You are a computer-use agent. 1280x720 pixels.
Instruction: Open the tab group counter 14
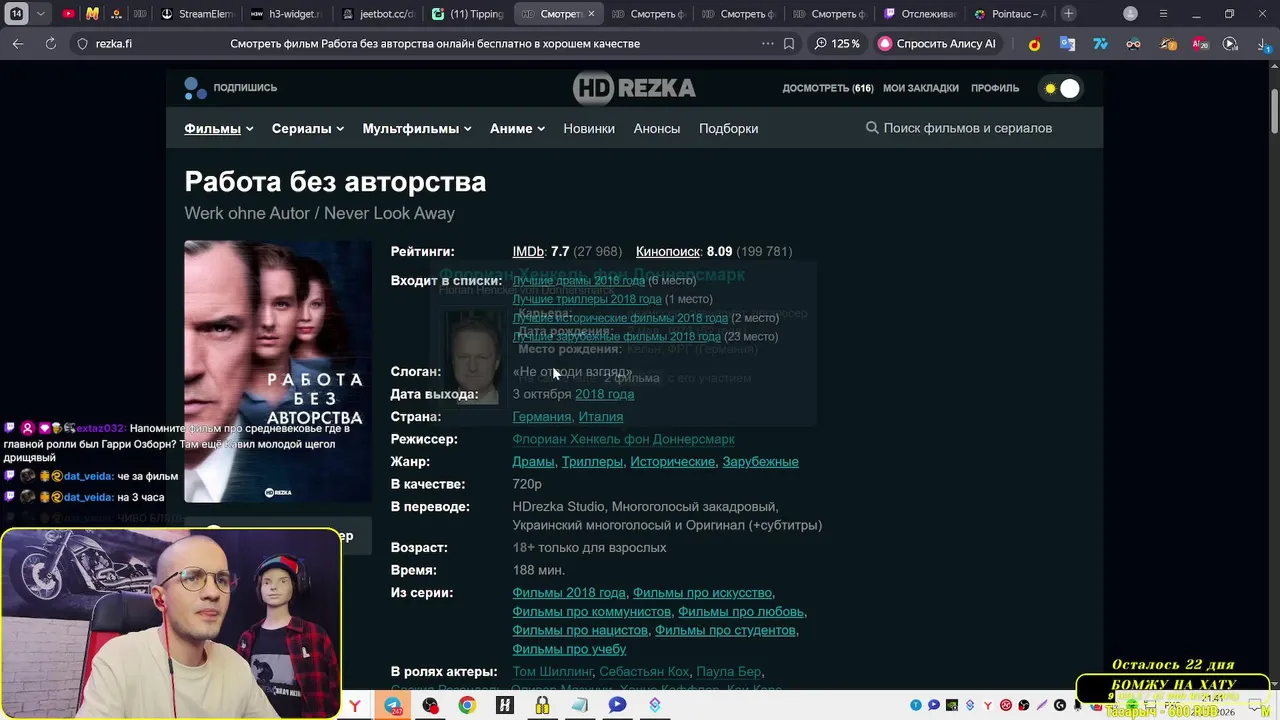click(16, 14)
